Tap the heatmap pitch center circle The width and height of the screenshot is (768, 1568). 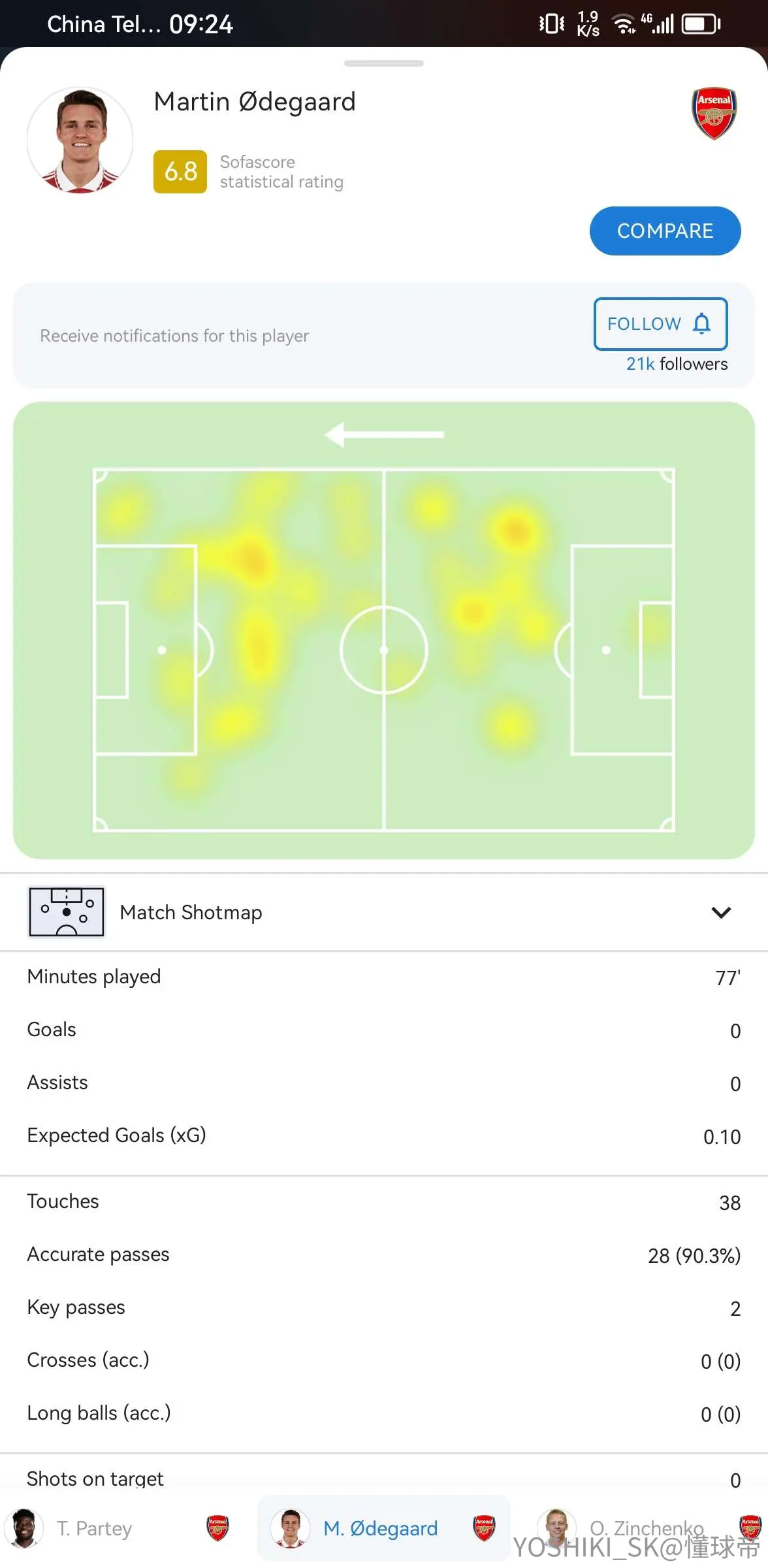click(x=384, y=650)
